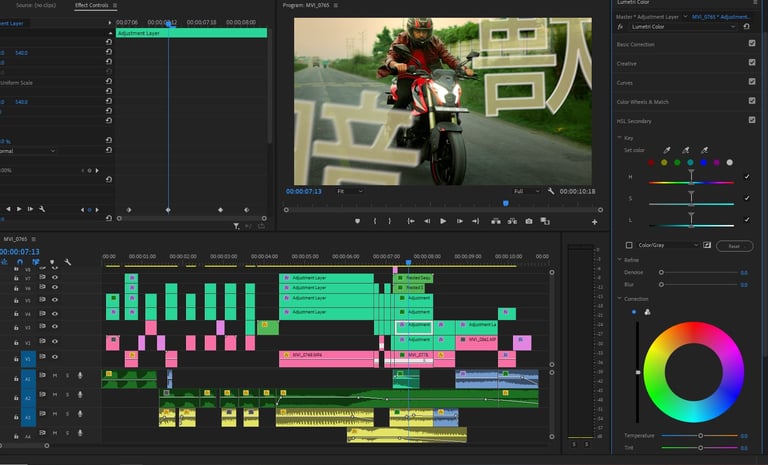The image size is (768, 465).
Task: Open the Program MVI_0765 panel menu
Action: click(x=336, y=5)
